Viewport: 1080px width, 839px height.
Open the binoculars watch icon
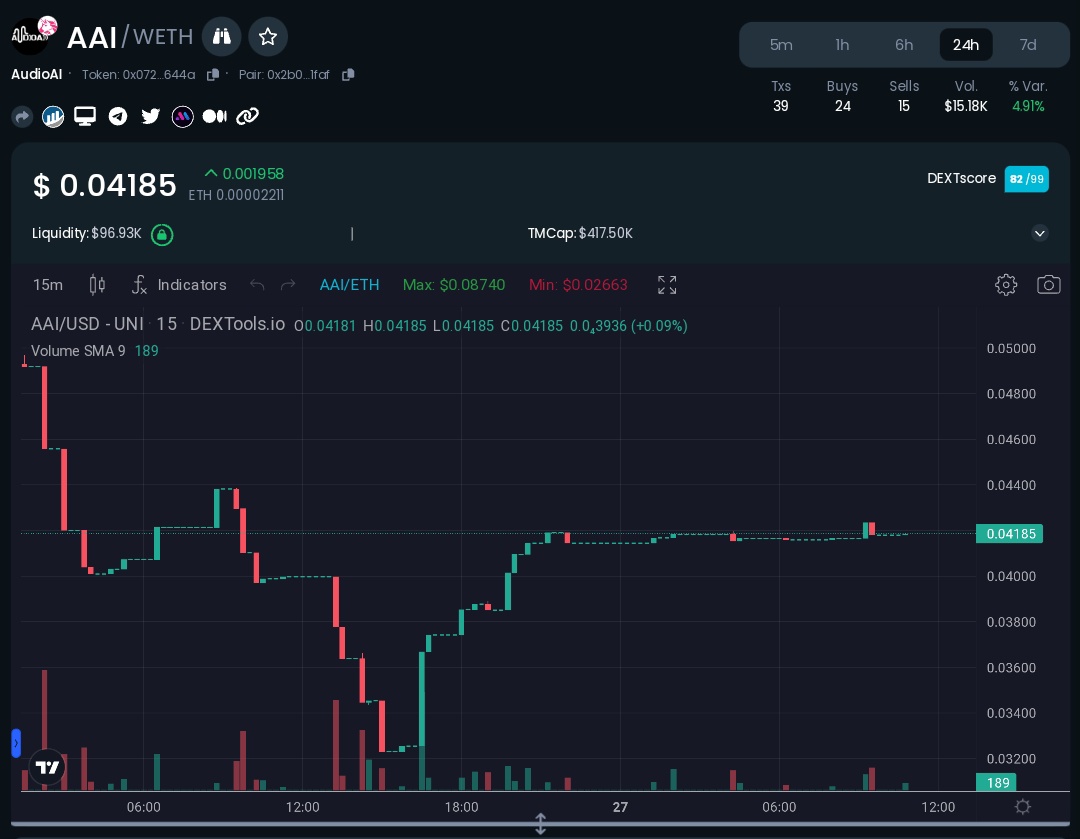click(221, 37)
